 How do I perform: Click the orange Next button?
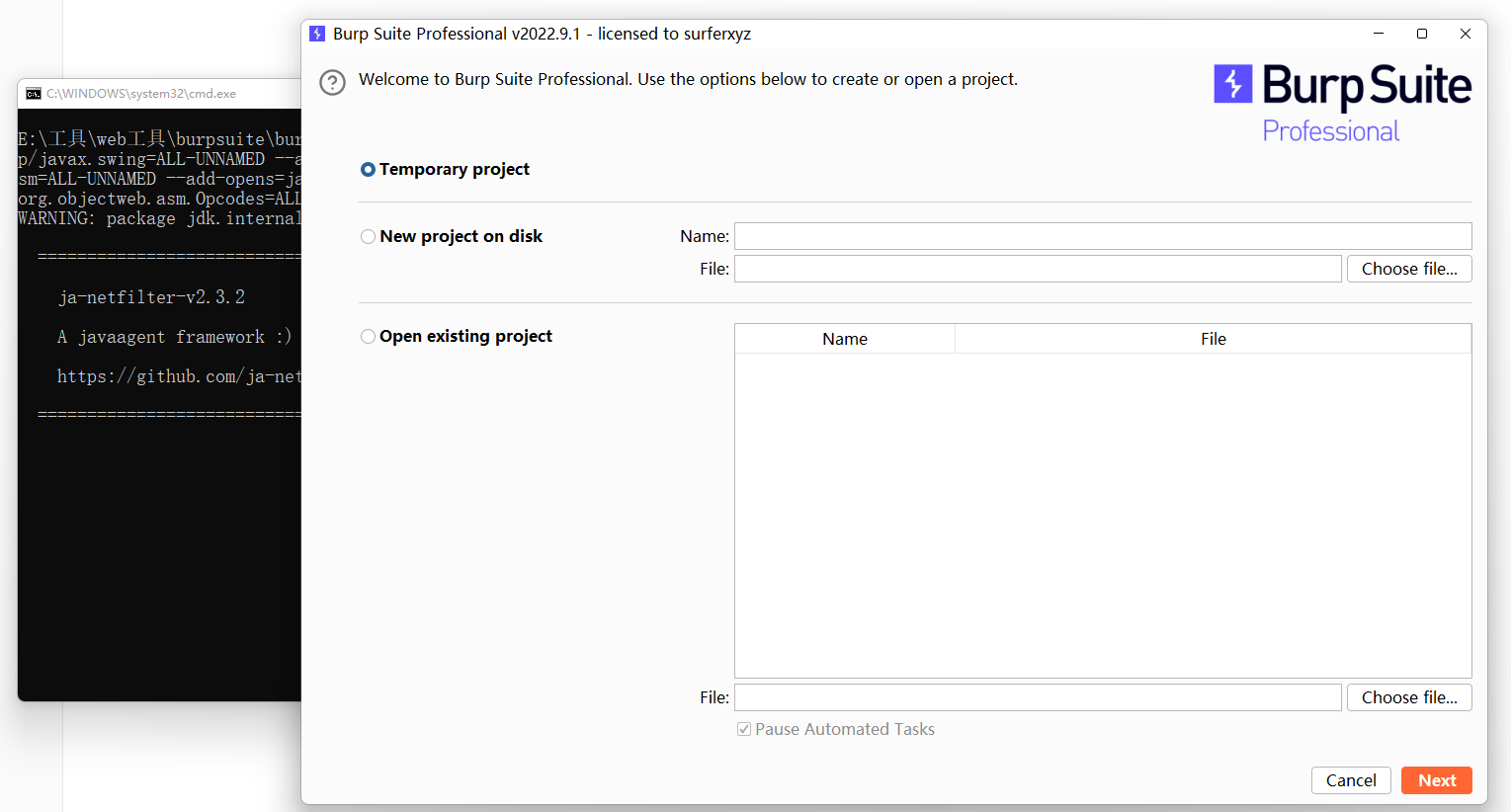(x=1437, y=780)
